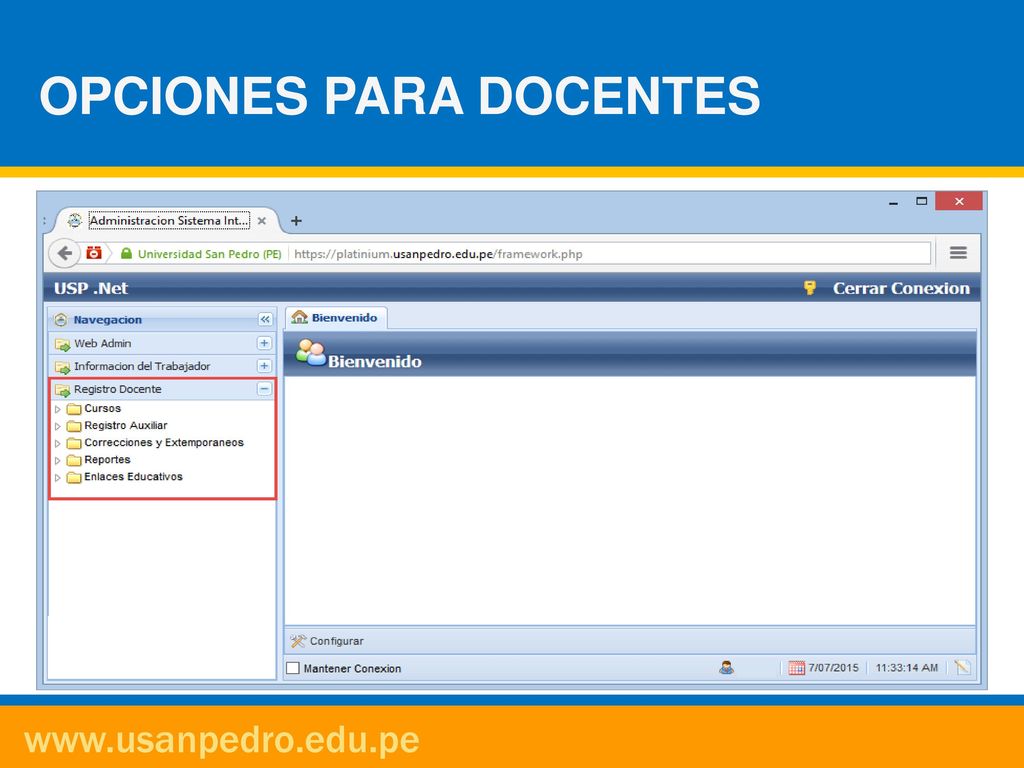Close the Administracion Sistema browser tab
1024x768 pixels.
tap(262, 221)
